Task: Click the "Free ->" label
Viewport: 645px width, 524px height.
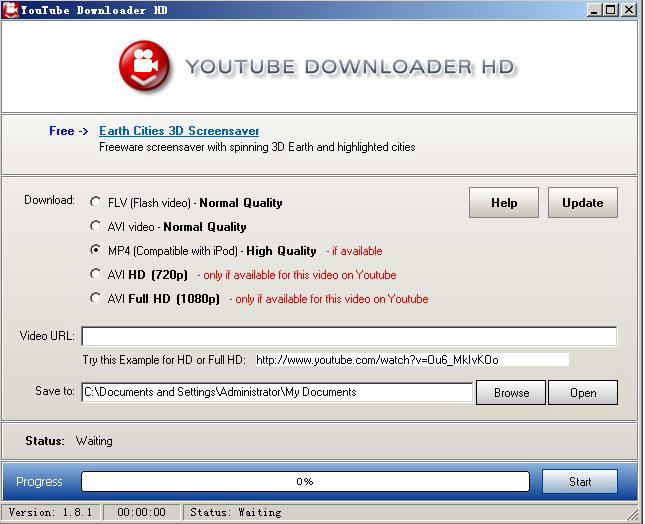Action: click(x=68, y=131)
